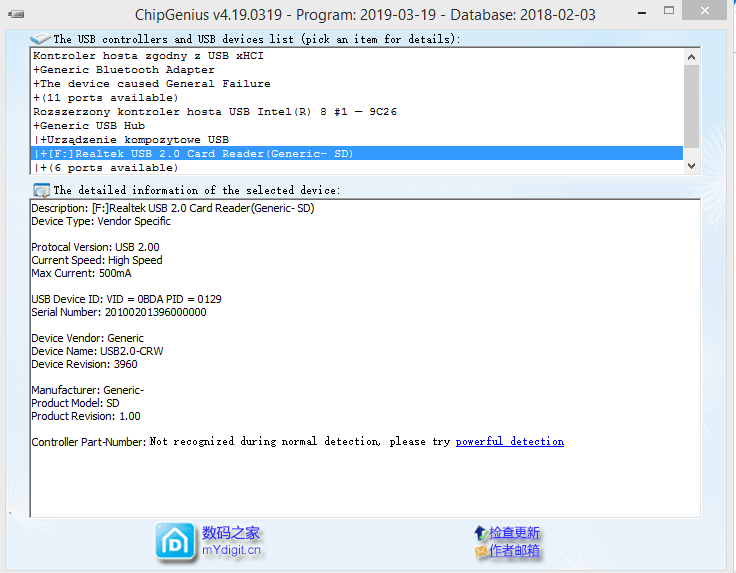Click Product Model: SD line
736x573 pixels.
click(x=75, y=403)
